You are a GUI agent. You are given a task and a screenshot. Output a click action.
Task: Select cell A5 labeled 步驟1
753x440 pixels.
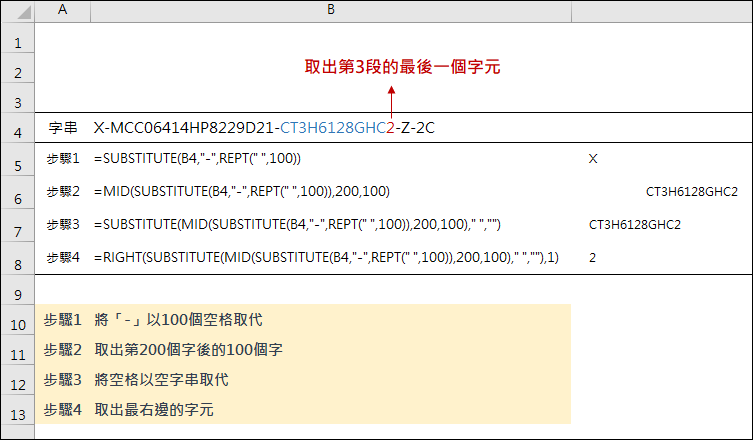pyautogui.click(x=63, y=159)
